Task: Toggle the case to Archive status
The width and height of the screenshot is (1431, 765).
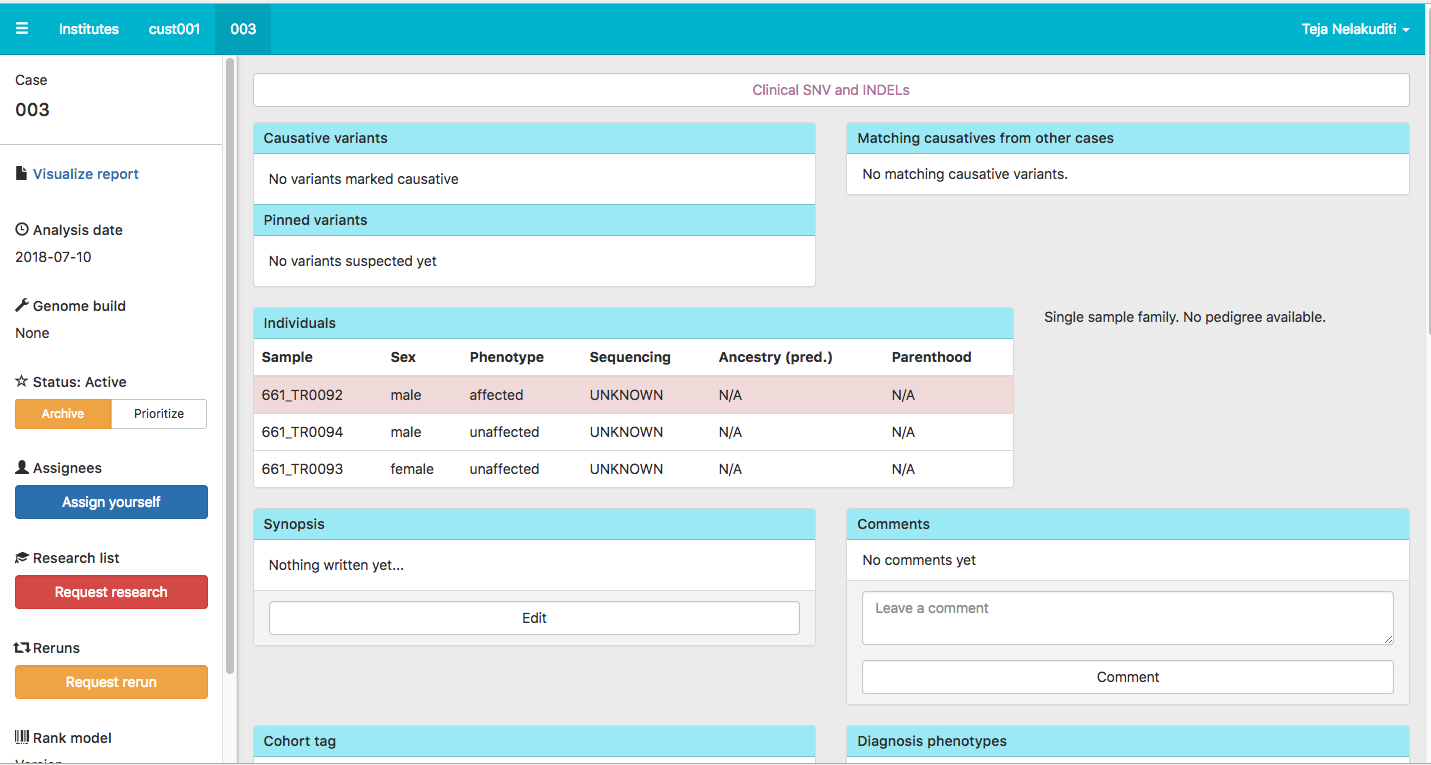Action: pos(63,413)
